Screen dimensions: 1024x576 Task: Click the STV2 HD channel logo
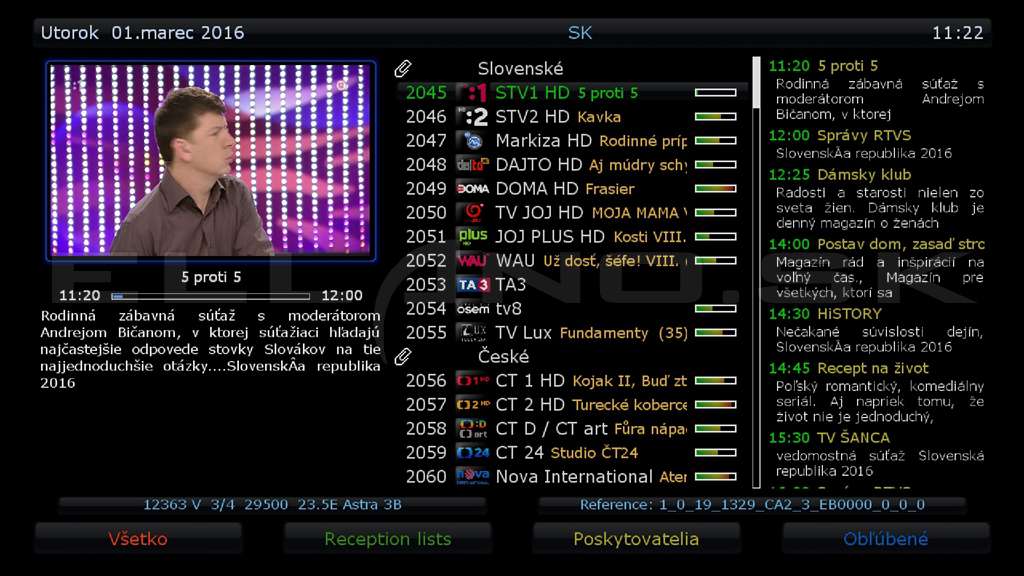pyautogui.click(x=473, y=117)
